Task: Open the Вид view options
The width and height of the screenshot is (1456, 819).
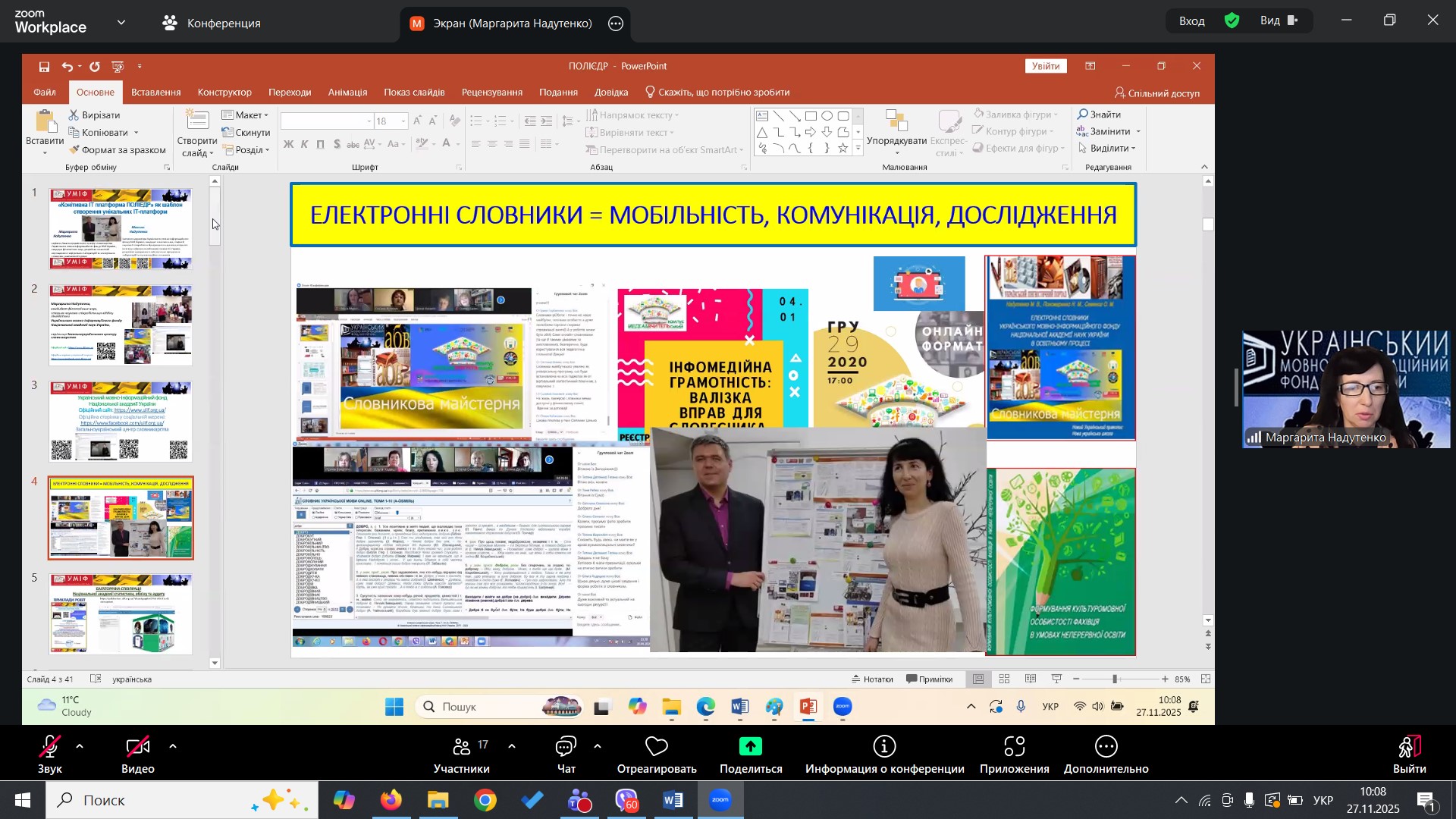Action: [1279, 21]
